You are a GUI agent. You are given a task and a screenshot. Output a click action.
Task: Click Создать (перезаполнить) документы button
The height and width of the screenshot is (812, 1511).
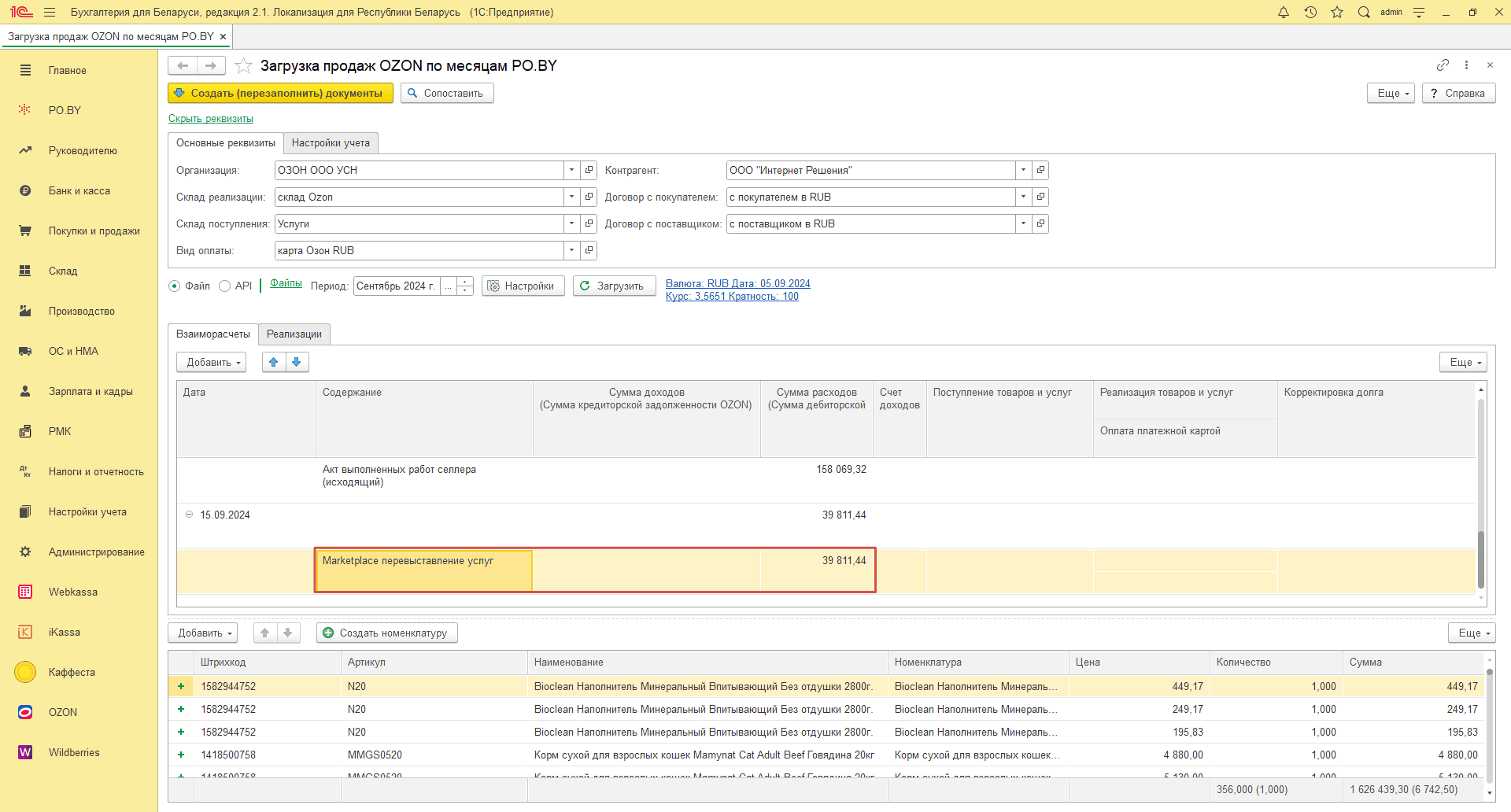280,93
